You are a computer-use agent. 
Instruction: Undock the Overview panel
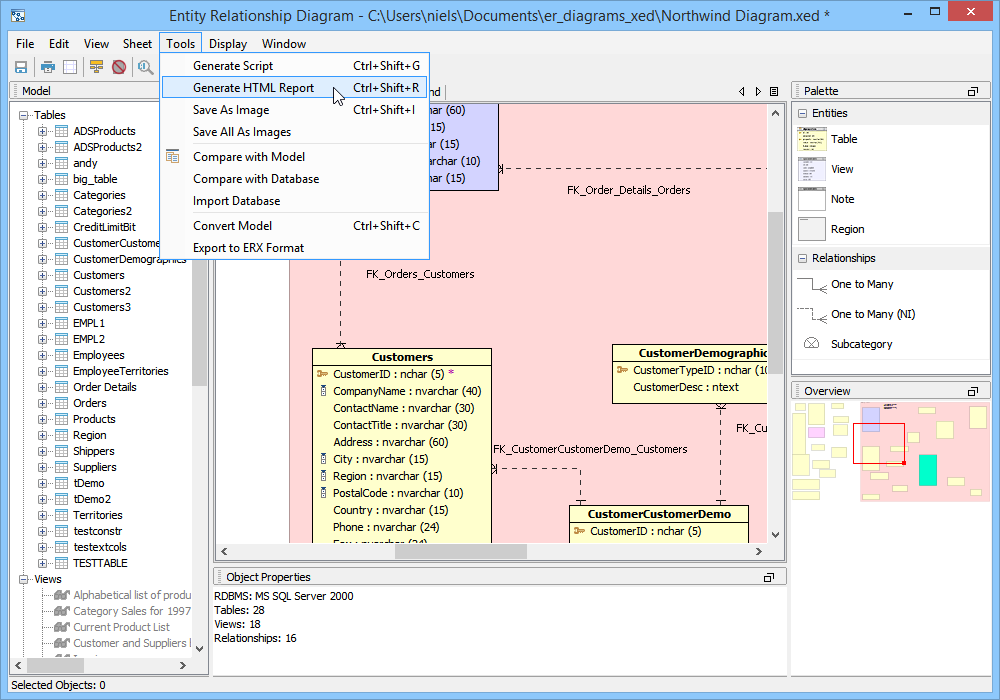[973, 391]
